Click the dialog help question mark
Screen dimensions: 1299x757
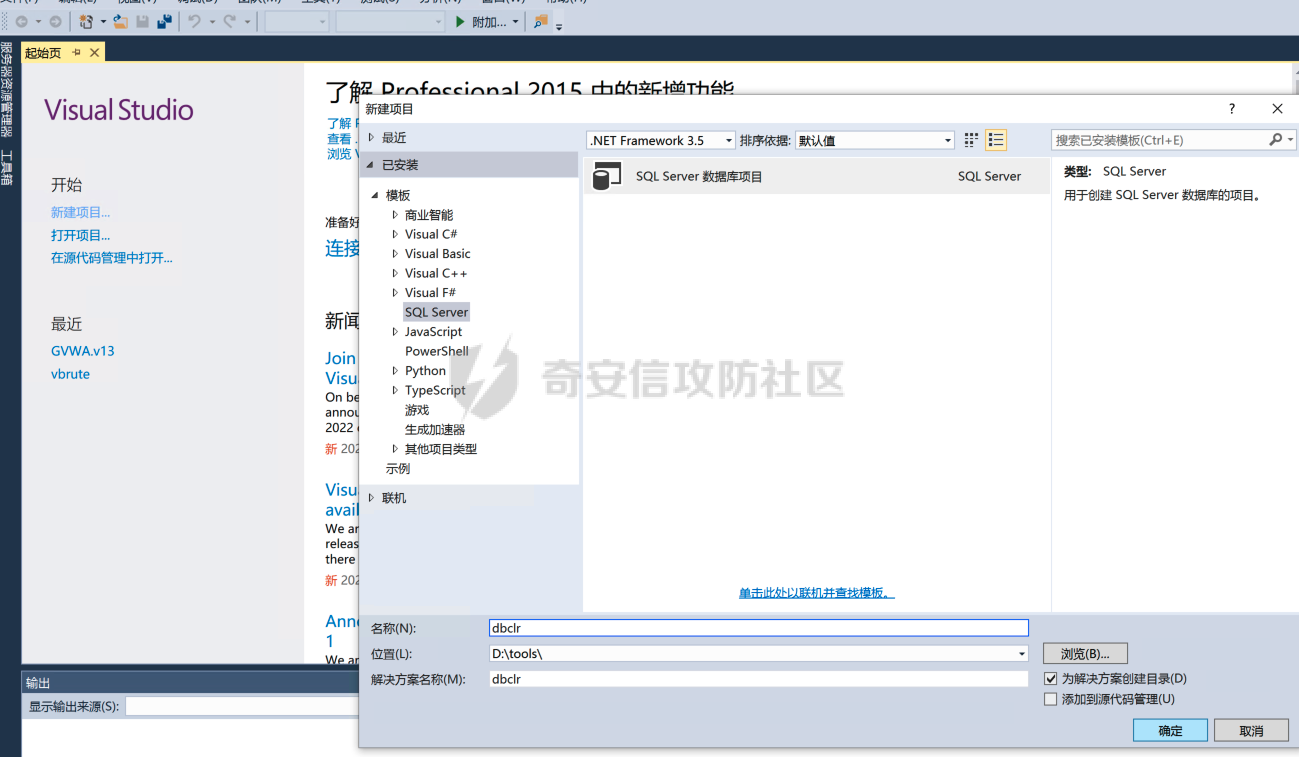click(x=1232, y=109)
